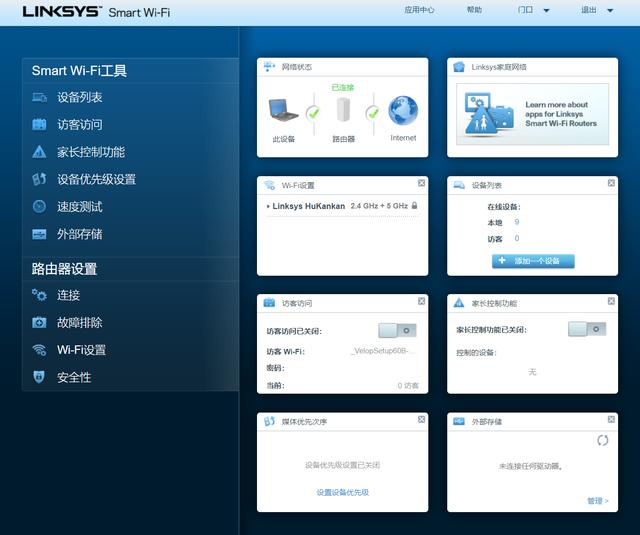Screen dimensions: 640x535
Task: Select the 设备优先级设置 sidebar icon
Action: pyautogui.click(x=39, y=180)
